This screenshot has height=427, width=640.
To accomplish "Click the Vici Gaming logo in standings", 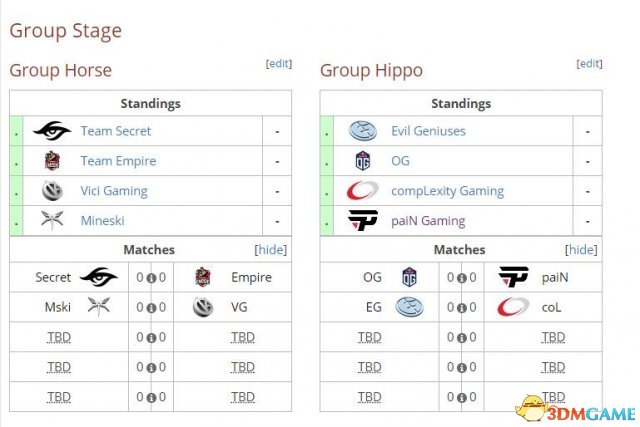I will click(52, 190).
